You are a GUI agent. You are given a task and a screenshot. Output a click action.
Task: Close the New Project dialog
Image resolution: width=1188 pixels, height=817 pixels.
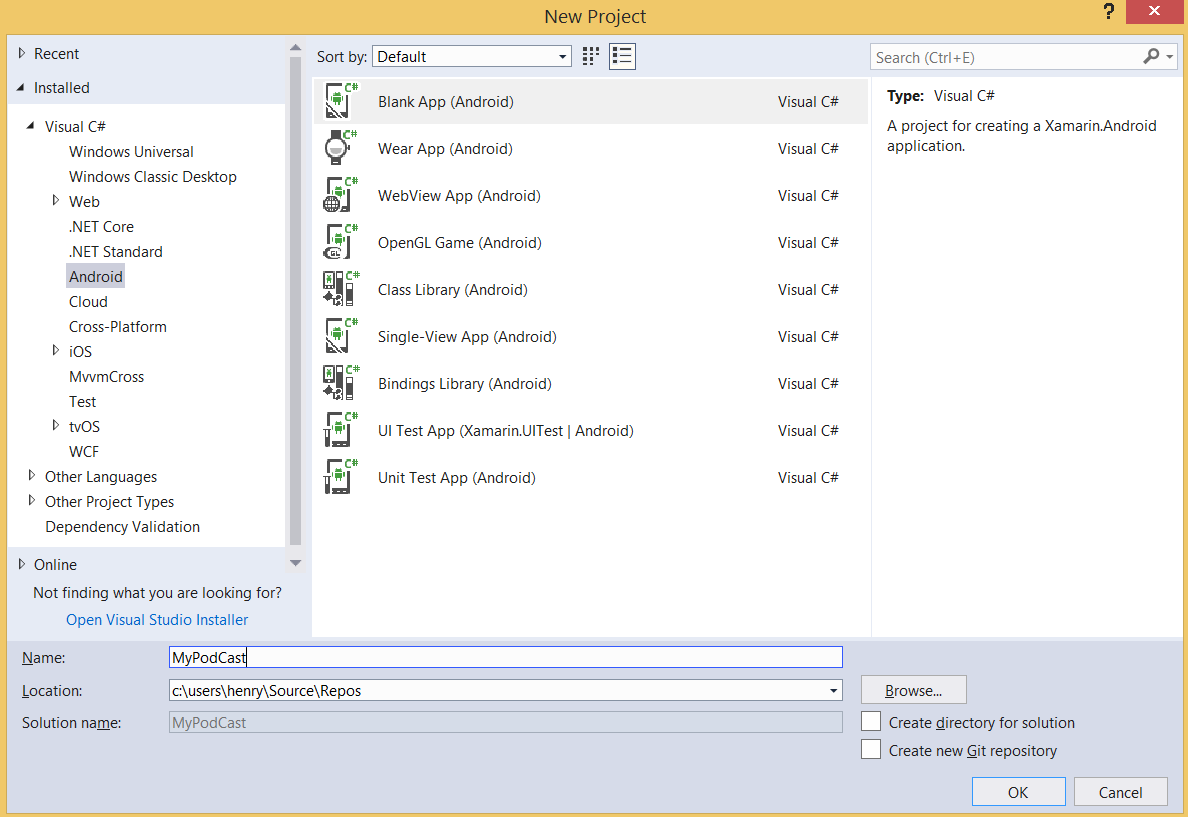[1154, 11]
